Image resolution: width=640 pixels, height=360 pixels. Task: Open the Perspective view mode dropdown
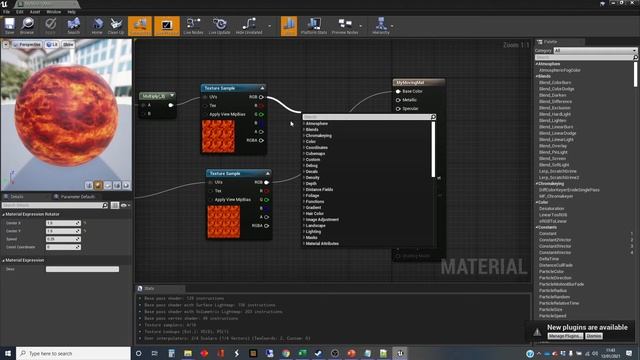point(27,44)
